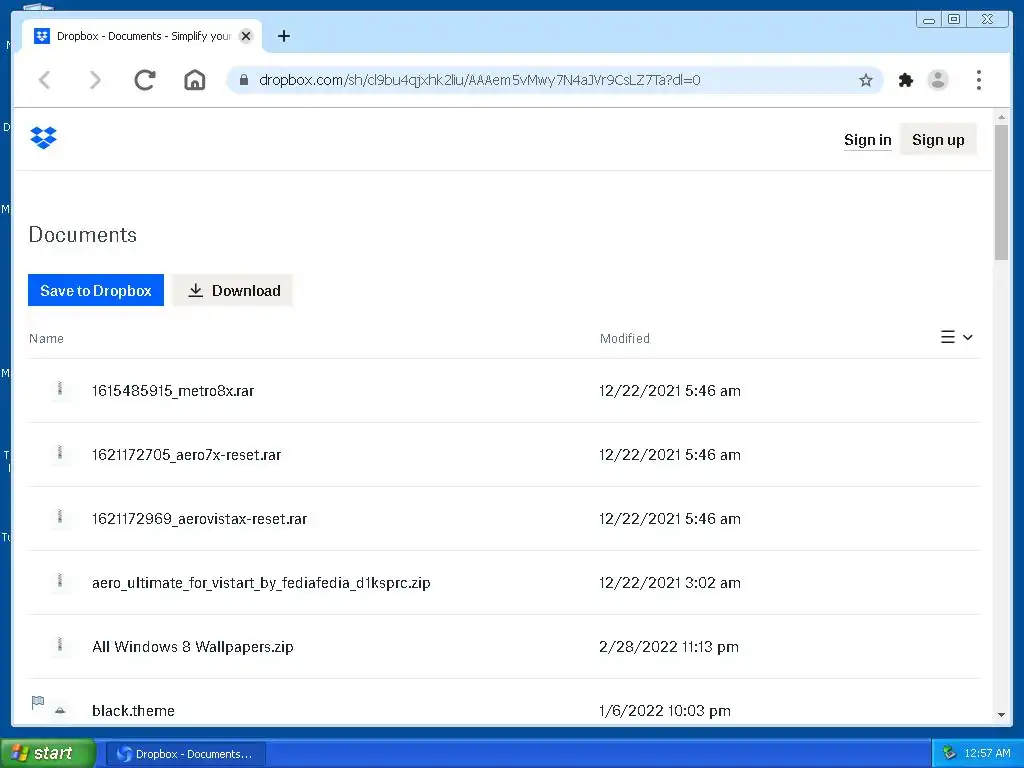
Task: Click Save to Dropbox
Action: 96,290
